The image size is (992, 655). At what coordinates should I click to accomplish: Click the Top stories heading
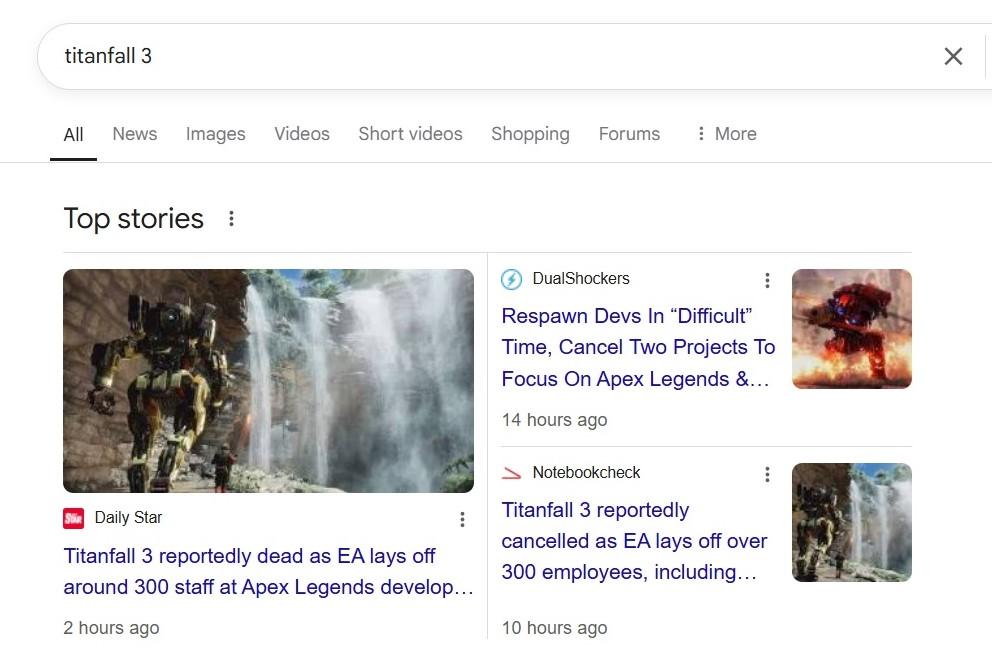click(x=133, y=218)
